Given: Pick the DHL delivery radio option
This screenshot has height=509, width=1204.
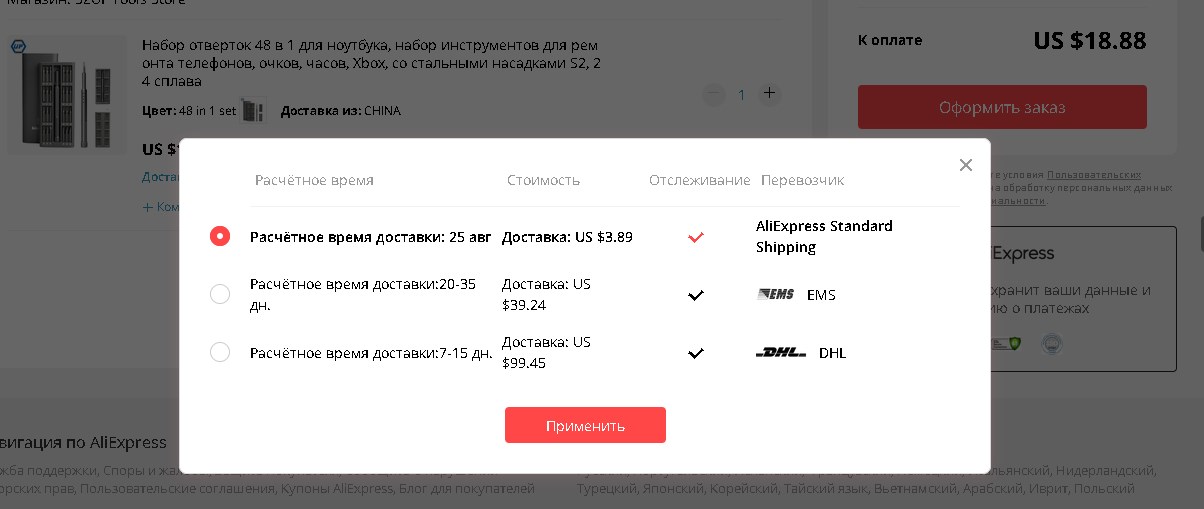Looking at the screenshot, I should point(220,352).
